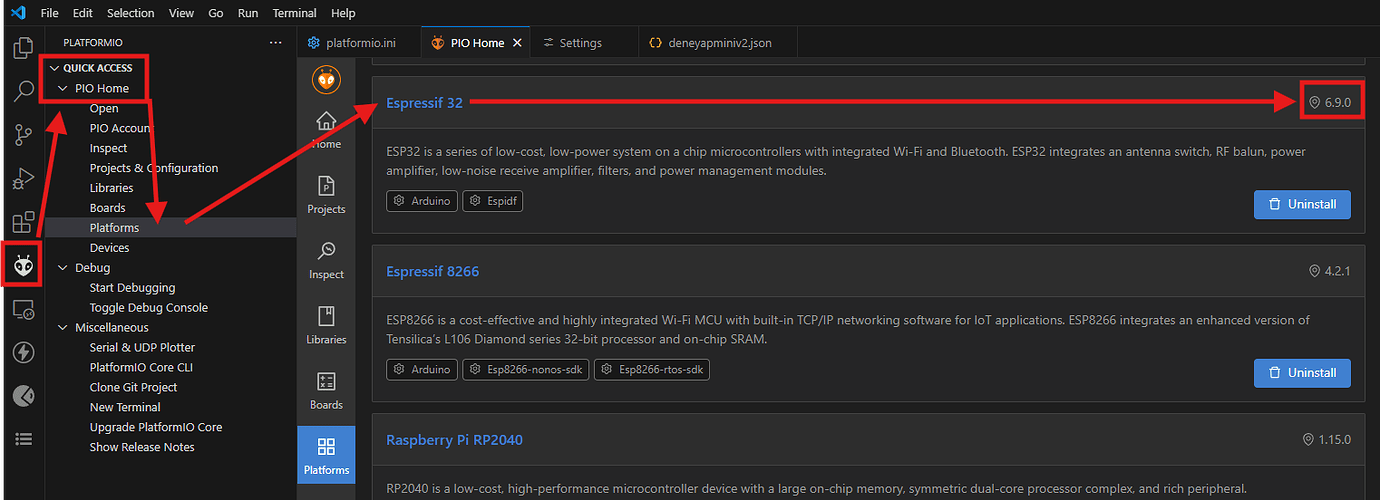The width and height of the screenshot is (1380, 500).
Task: Collapse the Debug tree node
Action: (64, 267)
